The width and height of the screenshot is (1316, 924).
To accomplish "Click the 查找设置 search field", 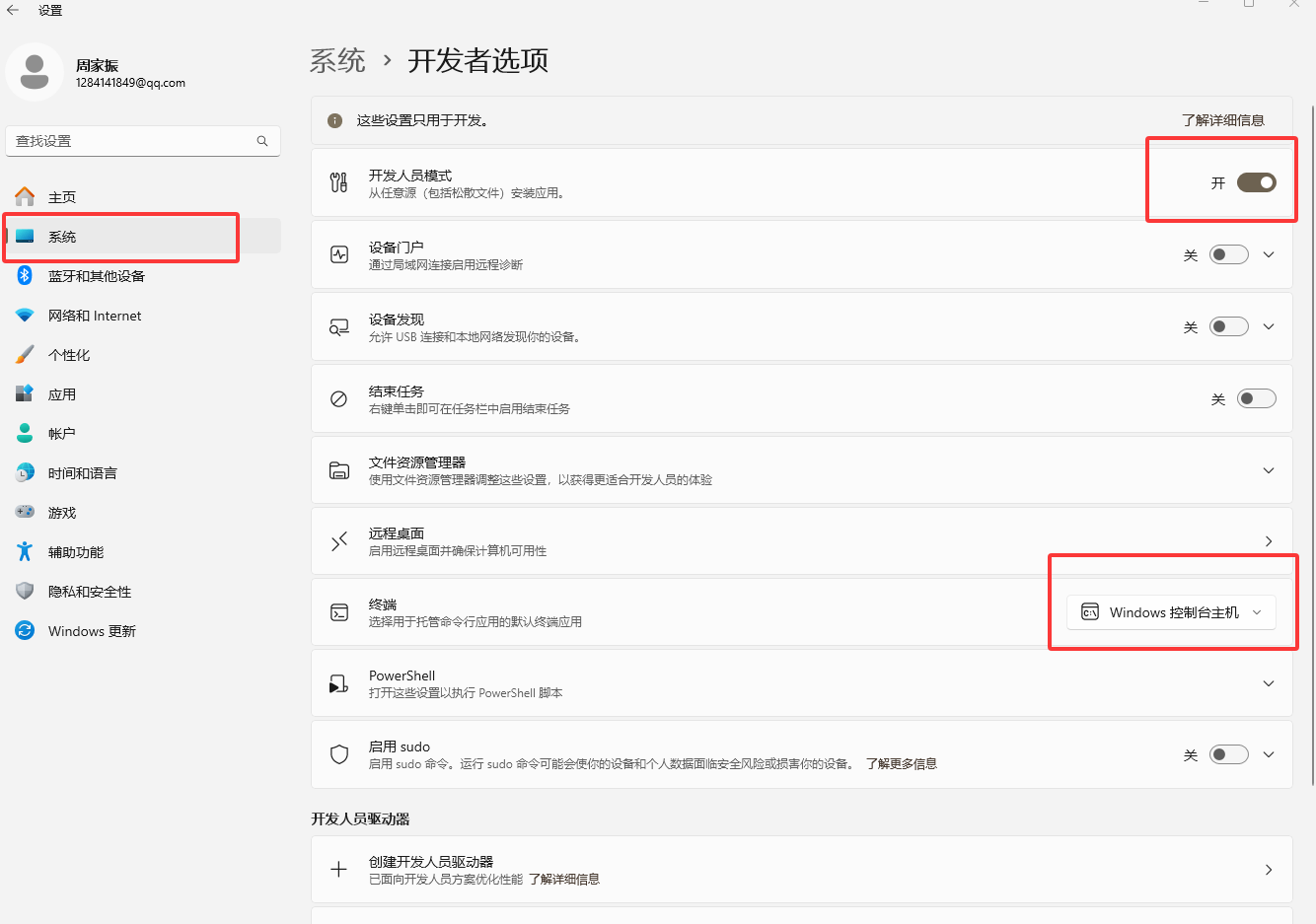I will pyautogui.click(x=133, y=141).
